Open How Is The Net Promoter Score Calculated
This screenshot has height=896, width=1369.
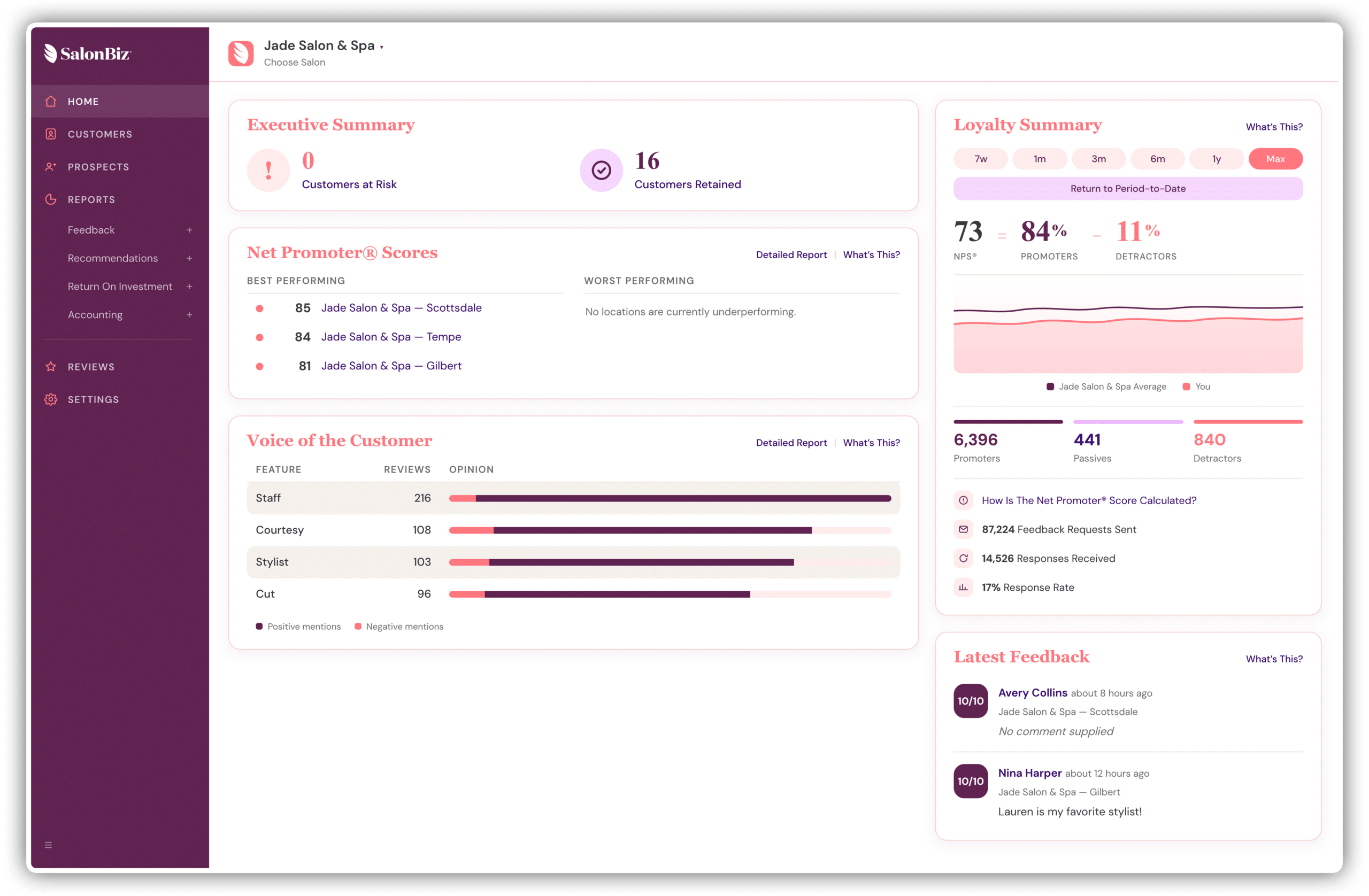coord(1089,500)
